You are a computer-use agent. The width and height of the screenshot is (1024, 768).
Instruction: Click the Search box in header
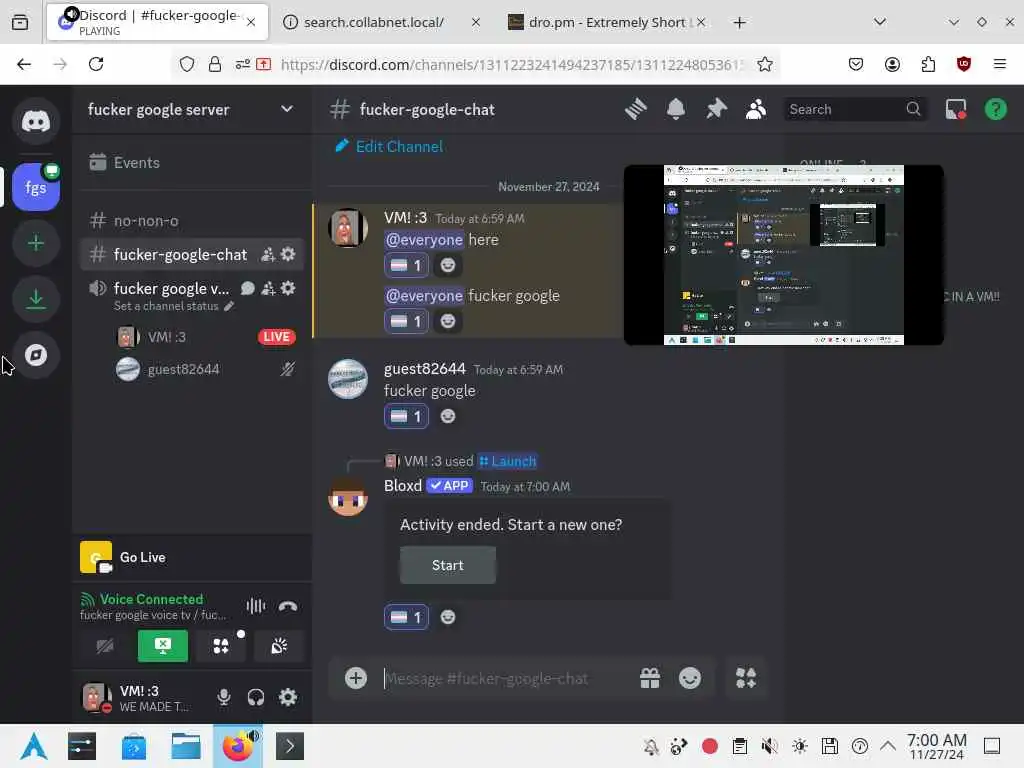[x=854, y=109]
